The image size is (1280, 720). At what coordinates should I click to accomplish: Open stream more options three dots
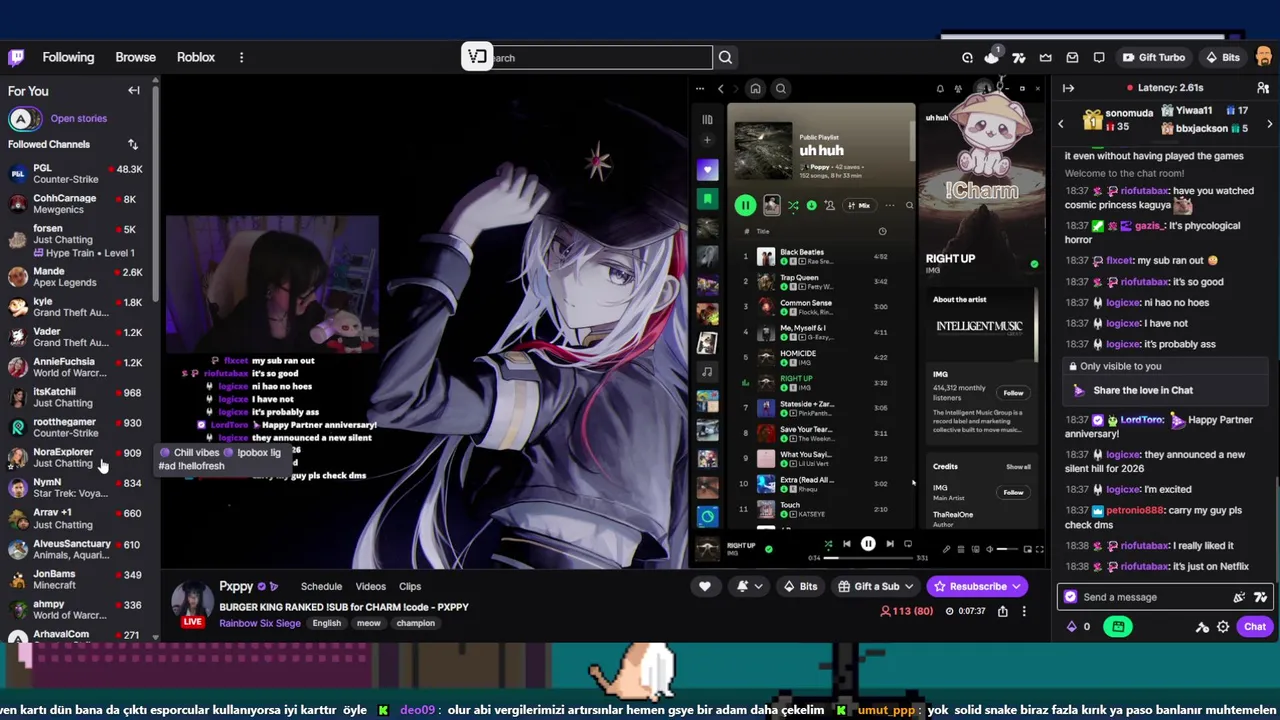point(1024,611)
